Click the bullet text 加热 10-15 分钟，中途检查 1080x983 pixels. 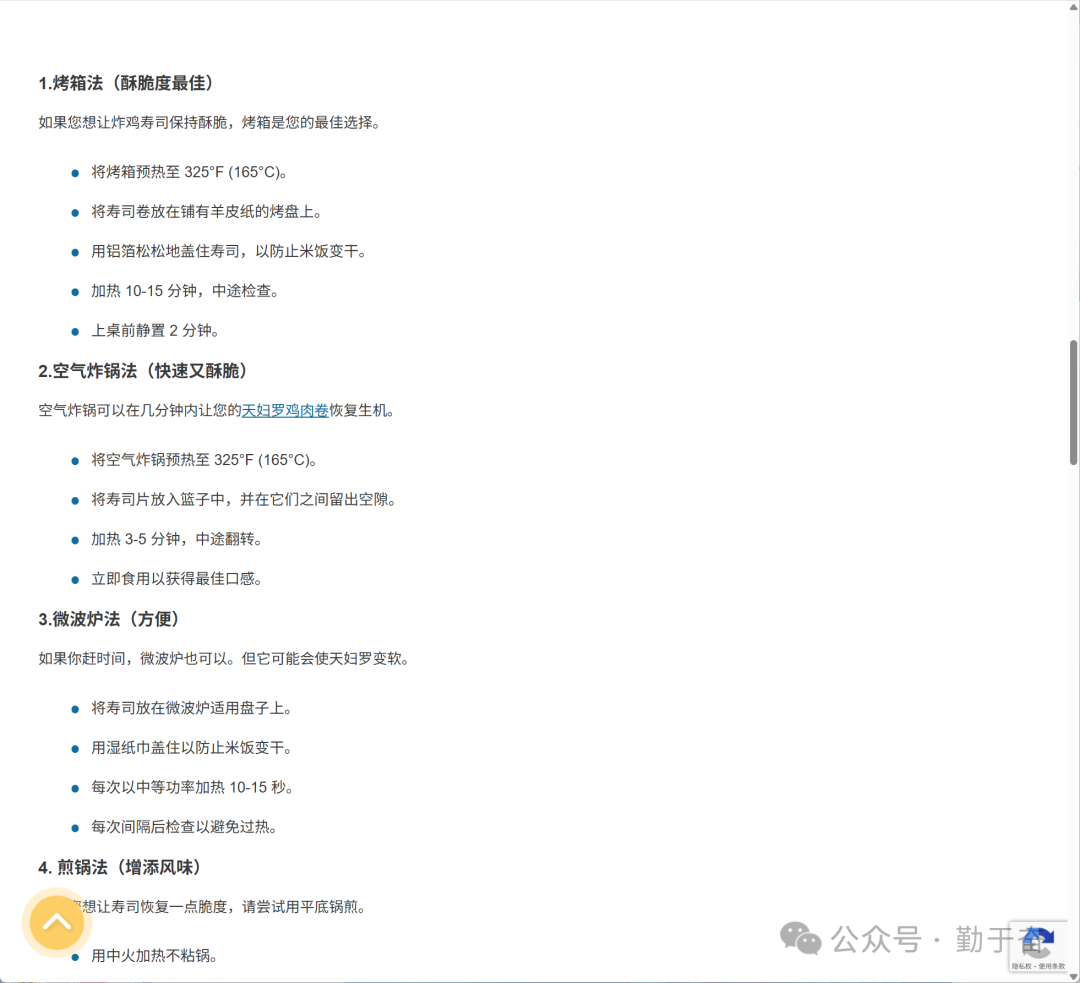[185, 291]
